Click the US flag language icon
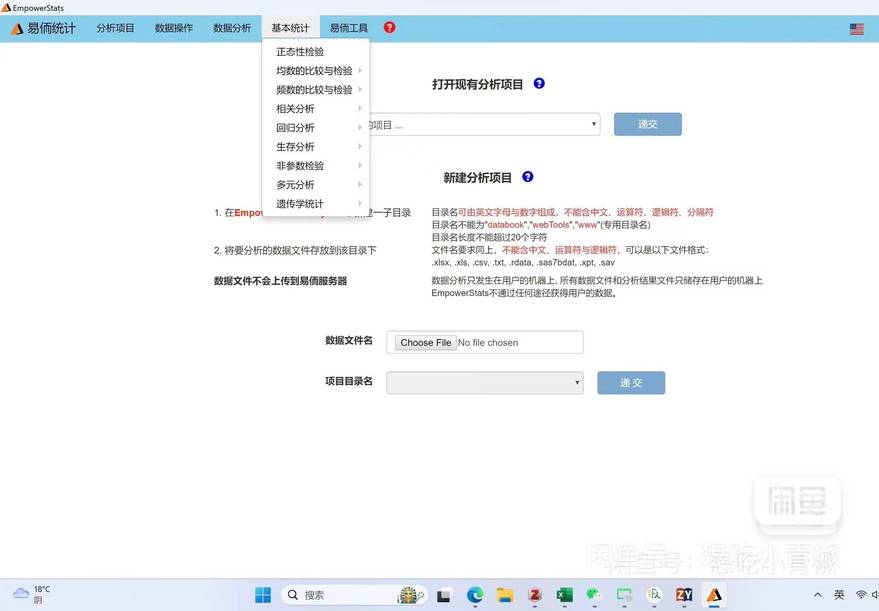 click(857, 29)
